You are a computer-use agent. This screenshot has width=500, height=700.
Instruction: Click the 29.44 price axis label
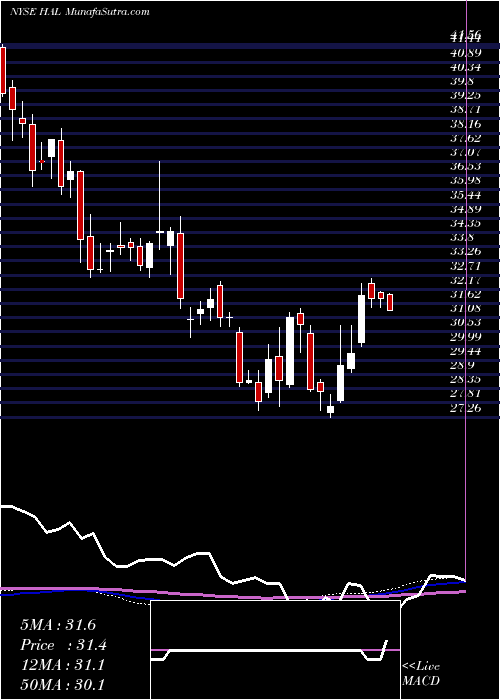pyautogui.click(x=466, y=351)
